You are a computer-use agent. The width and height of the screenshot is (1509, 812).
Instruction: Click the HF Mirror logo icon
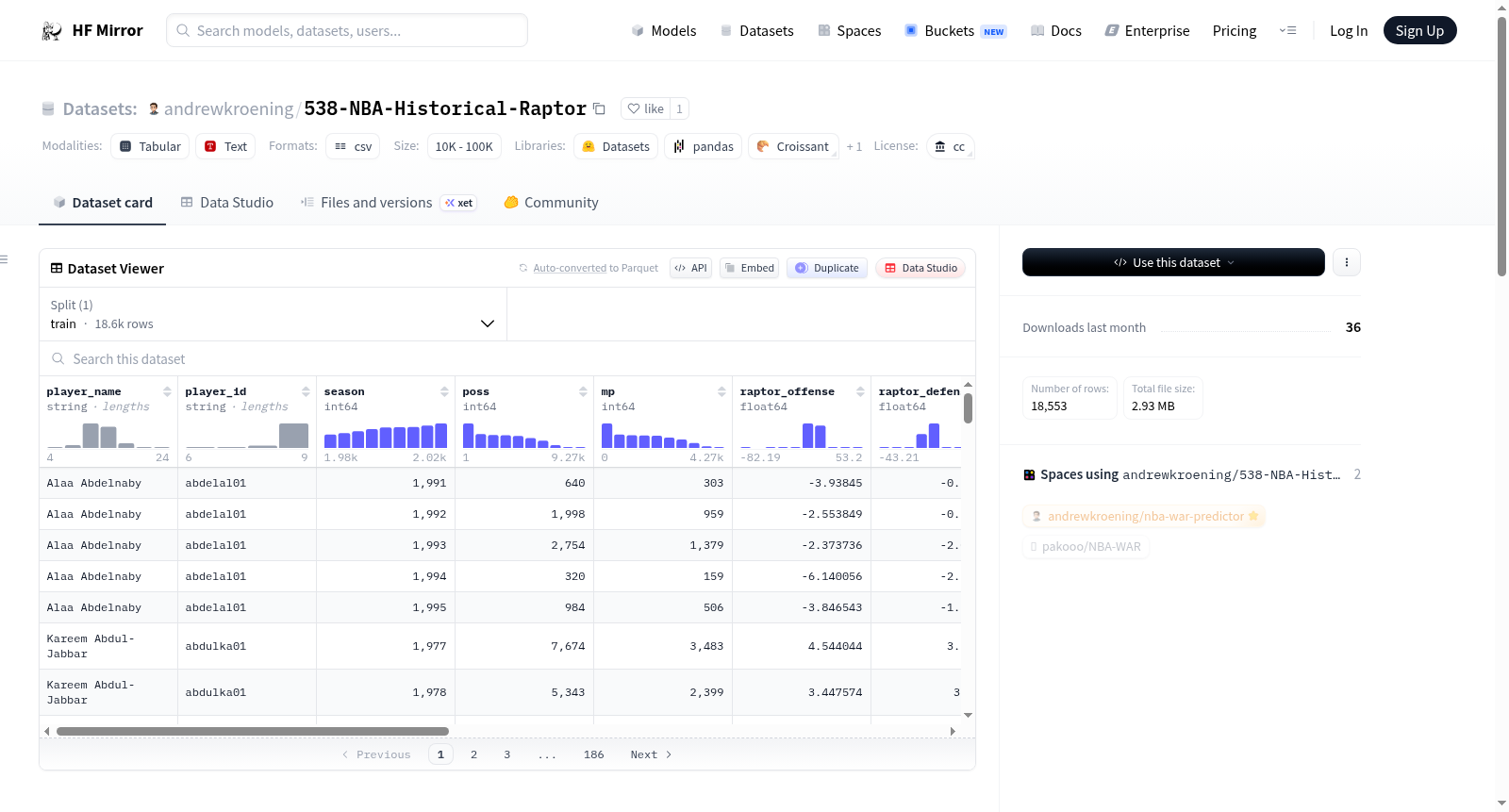52,31
